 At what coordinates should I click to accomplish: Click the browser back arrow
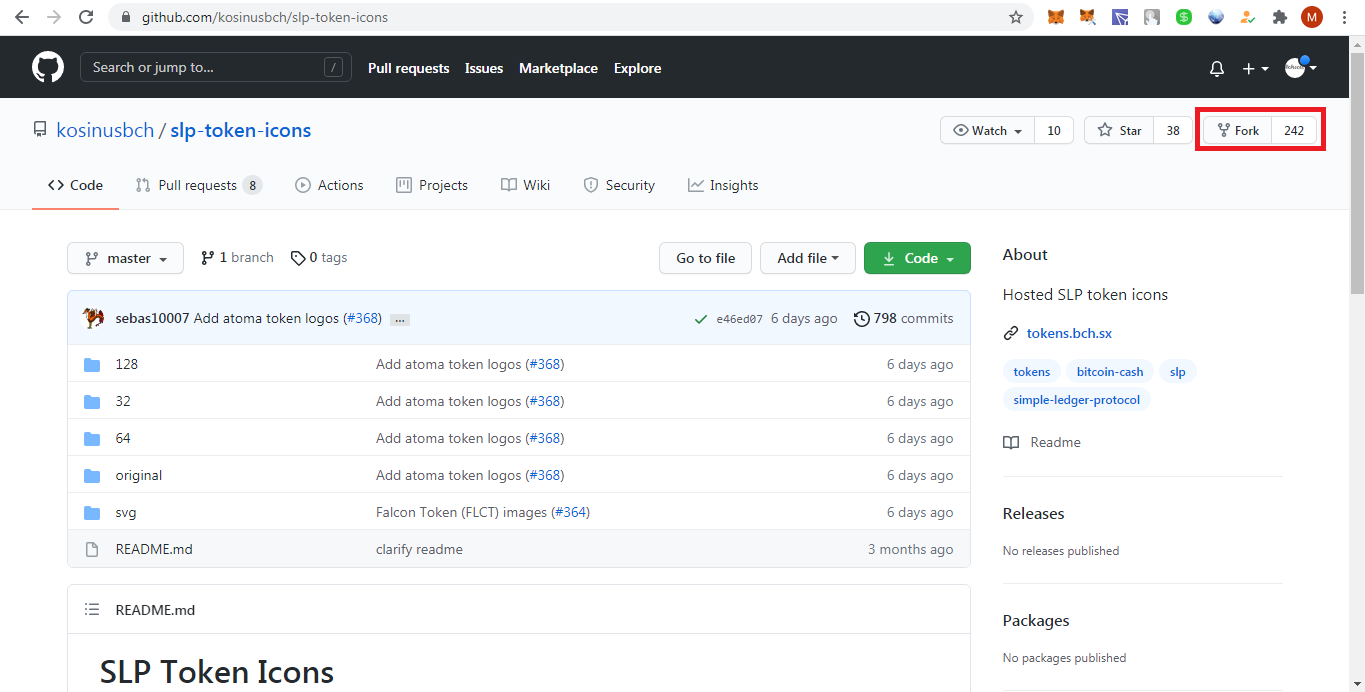[x=22, y=17]
